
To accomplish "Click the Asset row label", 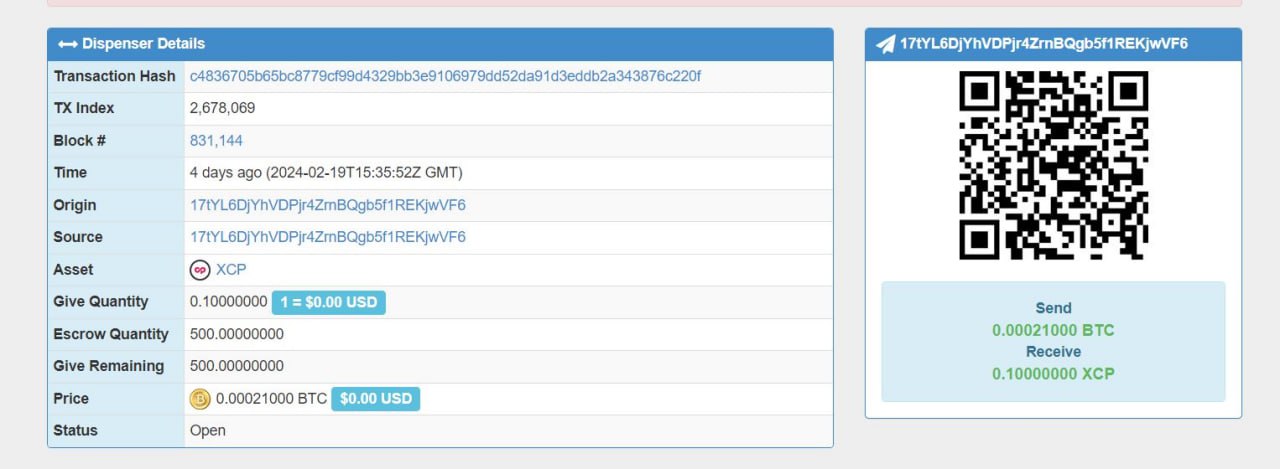I will point(73,269).
